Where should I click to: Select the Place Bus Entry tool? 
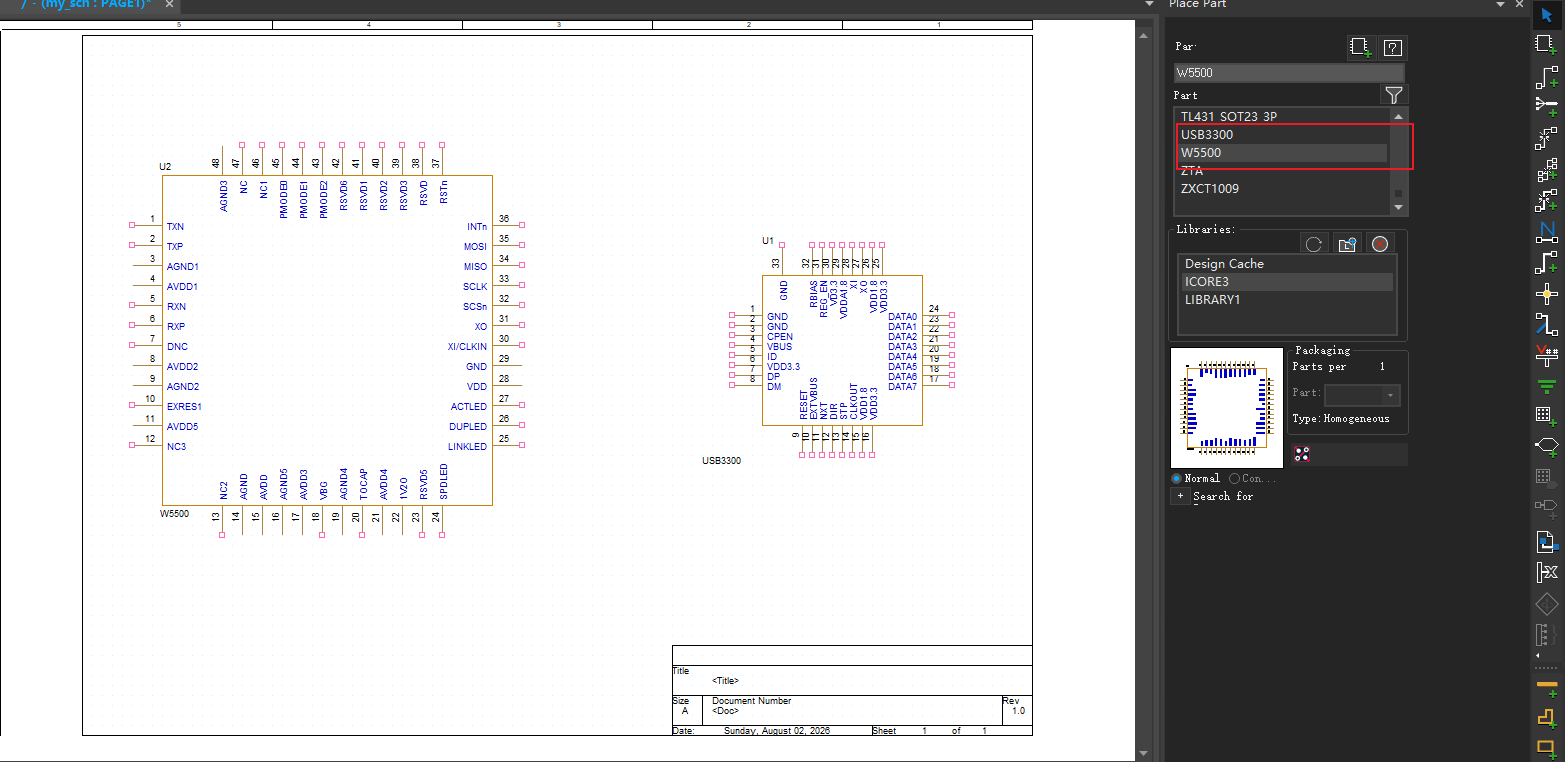pos(1547,323)
